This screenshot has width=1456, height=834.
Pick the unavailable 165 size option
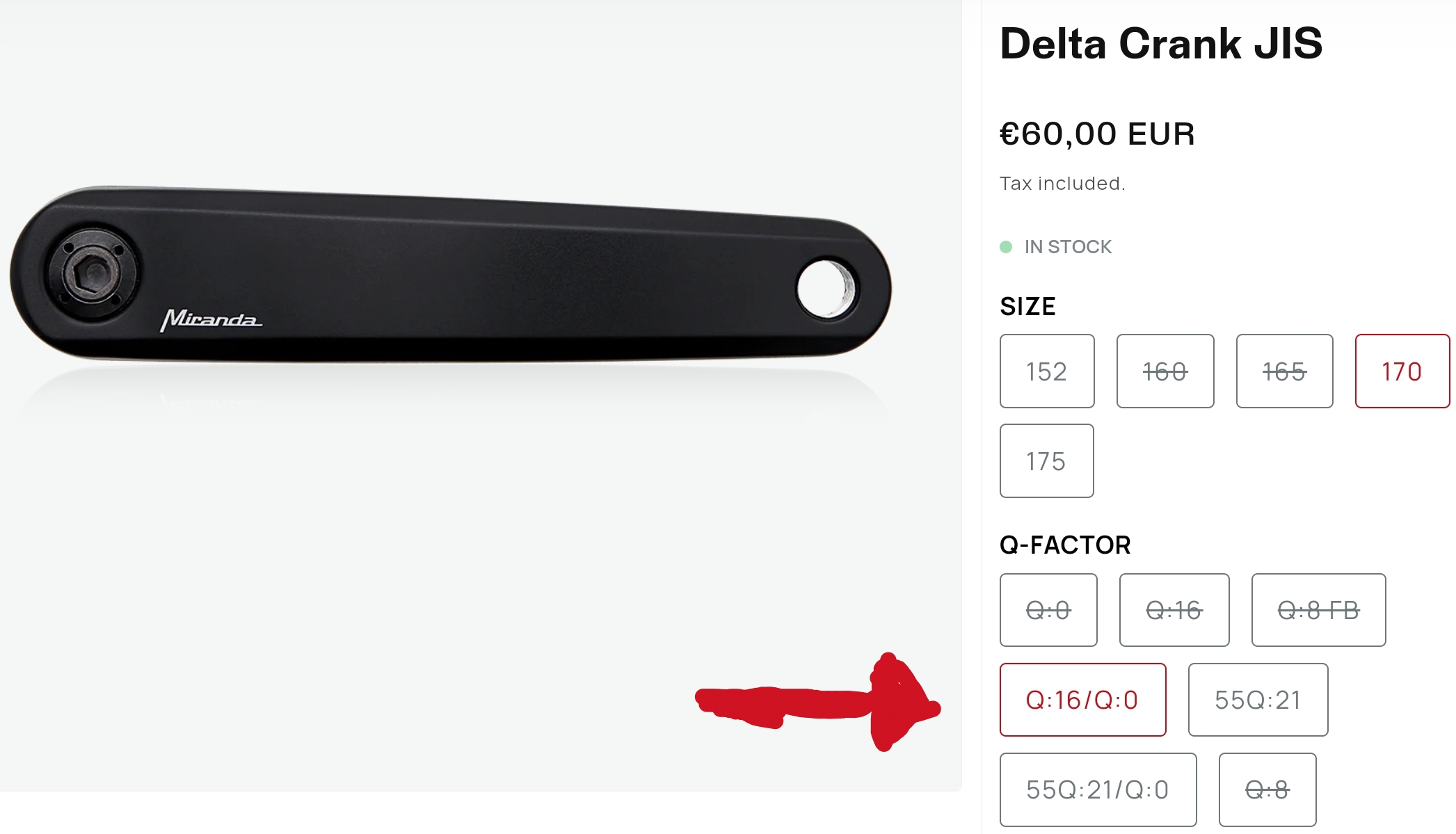coord(1284,371)
